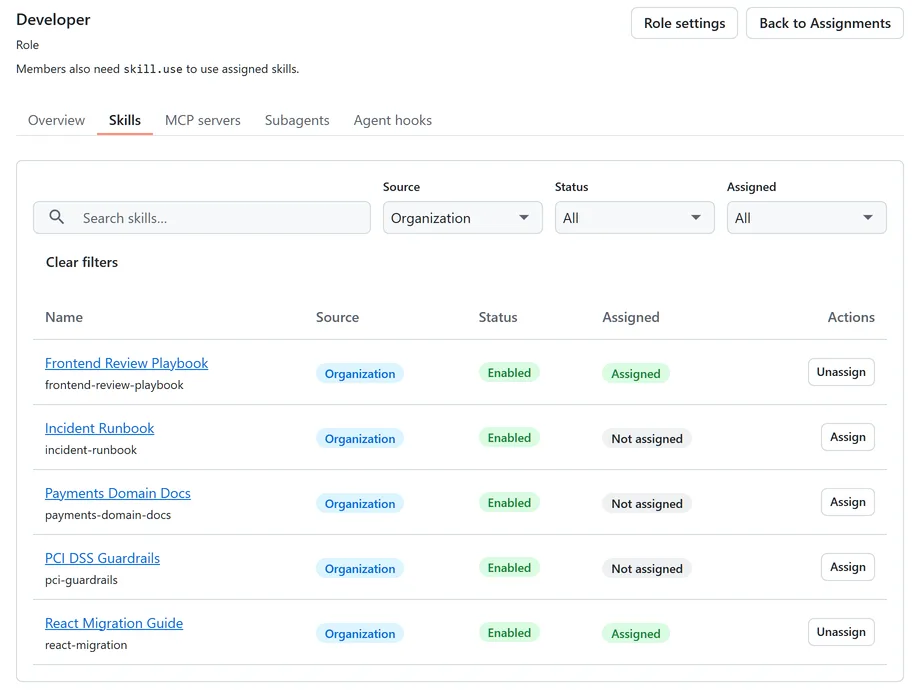Image resolution: width=920 pixels, height=690 pixels.
Task: Click the Source column header
Action: click(x=337, y=317)
